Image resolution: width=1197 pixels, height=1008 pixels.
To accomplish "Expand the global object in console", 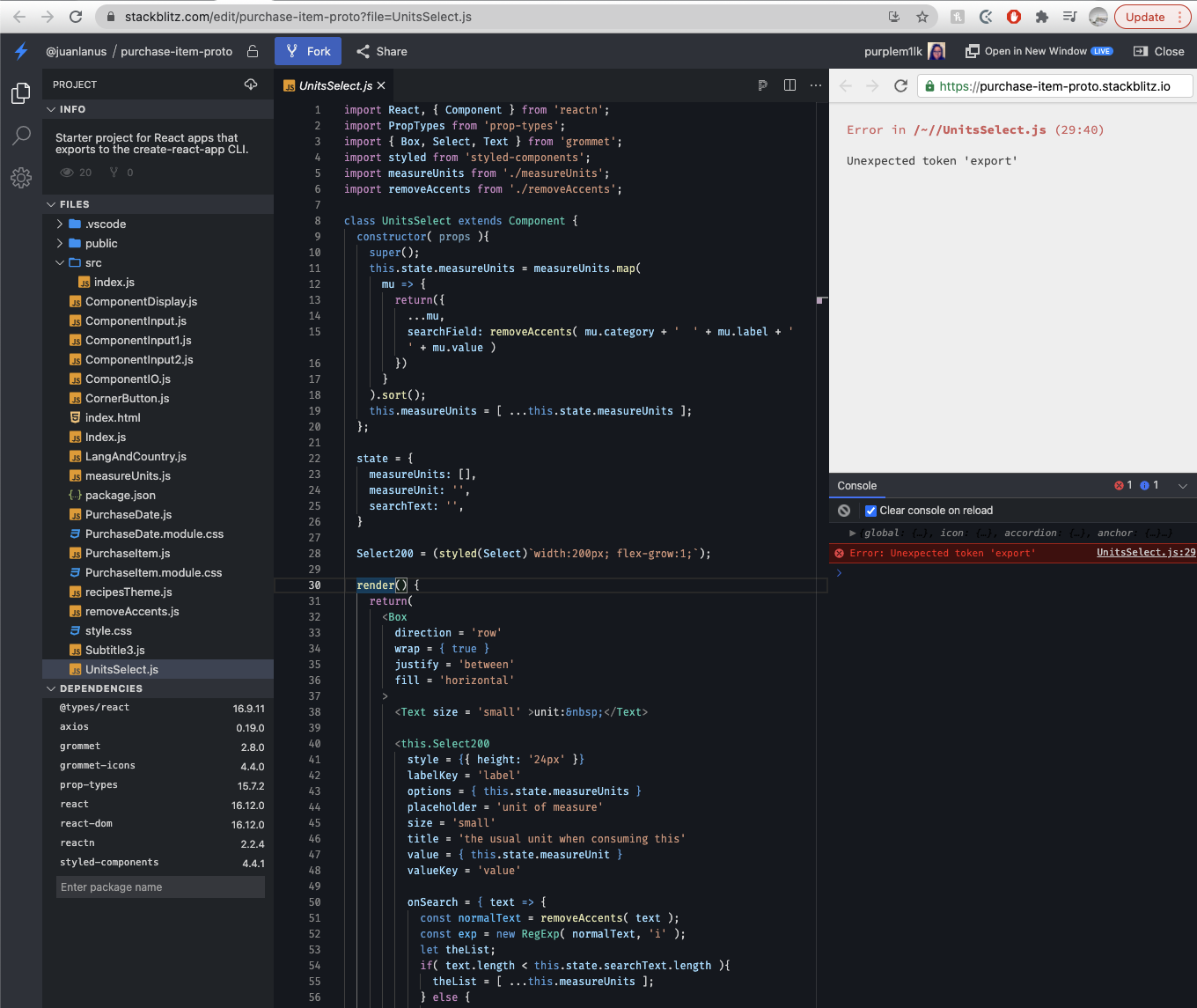I will point(852,533).
